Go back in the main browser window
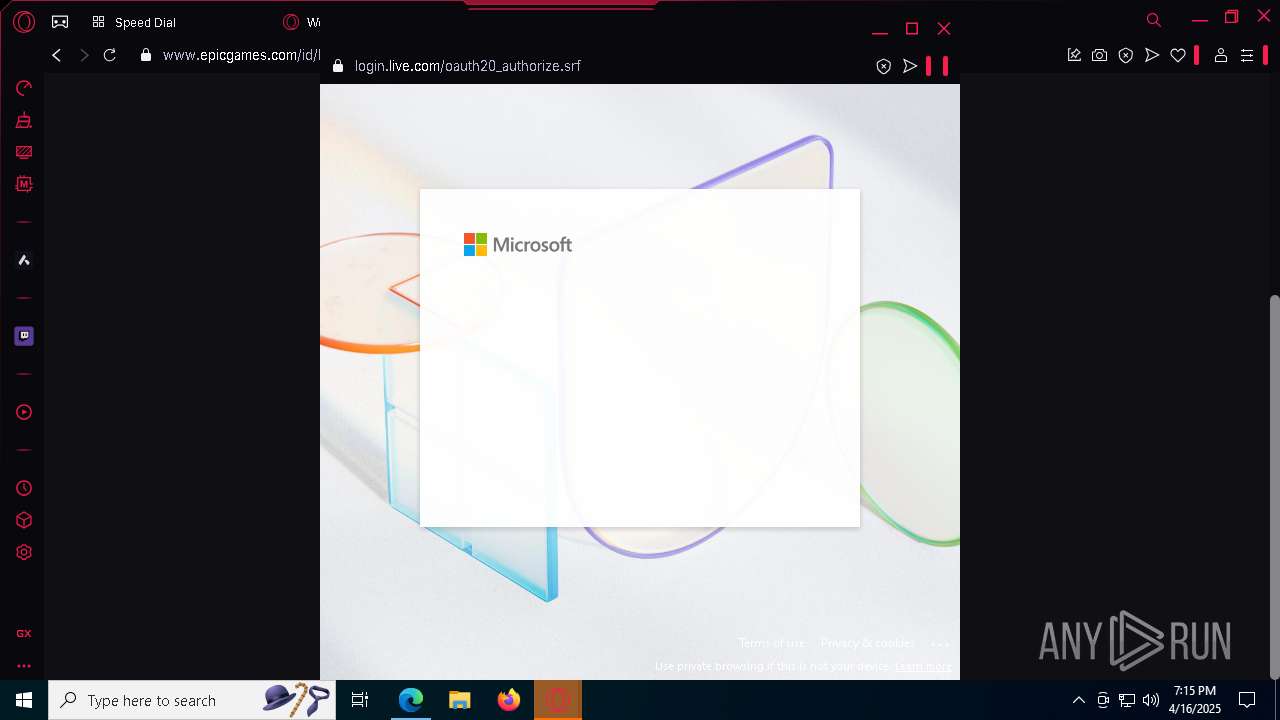The height and width of the screenshot is (720, 1280). pos(57,55)
